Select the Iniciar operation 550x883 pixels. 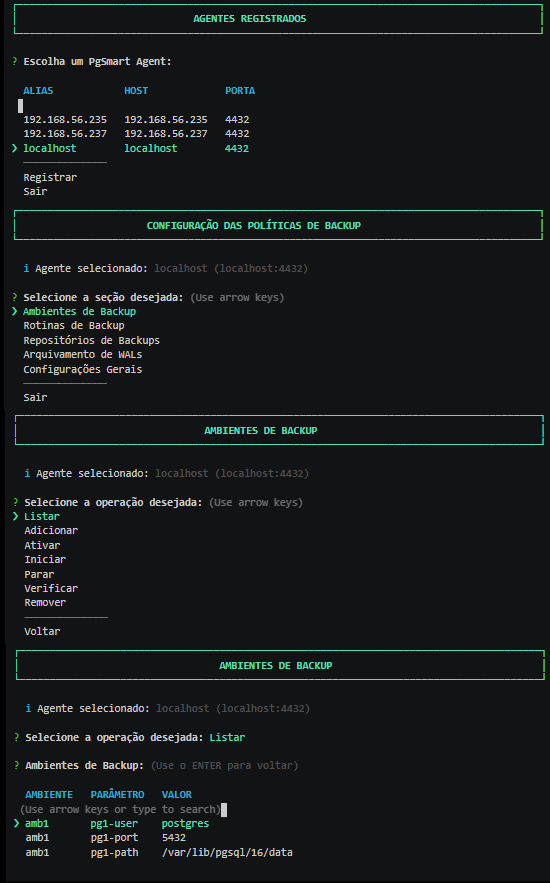(45, 559)
